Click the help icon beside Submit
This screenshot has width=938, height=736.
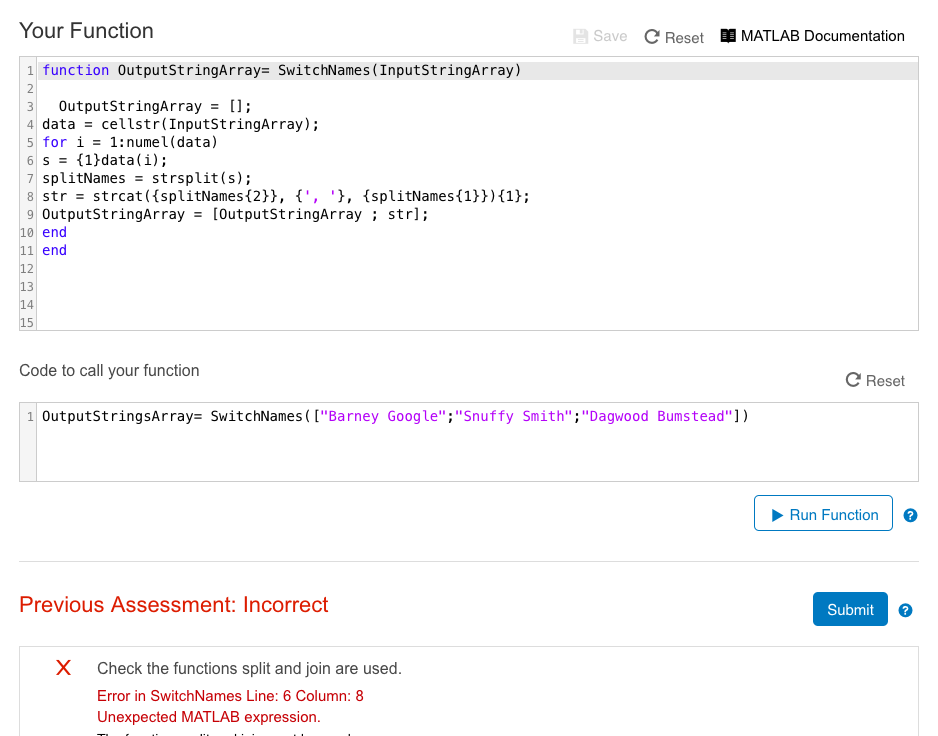(905, 609)
